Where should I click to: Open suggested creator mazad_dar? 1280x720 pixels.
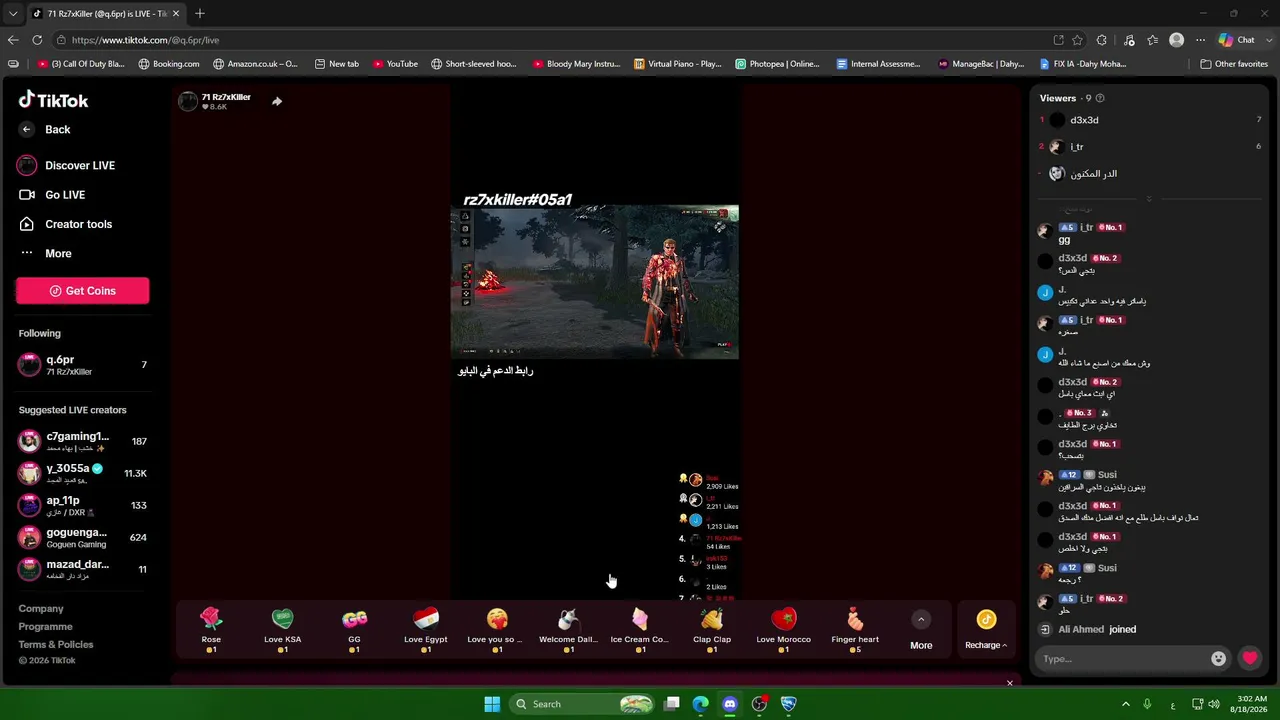[x=83, y=569]
